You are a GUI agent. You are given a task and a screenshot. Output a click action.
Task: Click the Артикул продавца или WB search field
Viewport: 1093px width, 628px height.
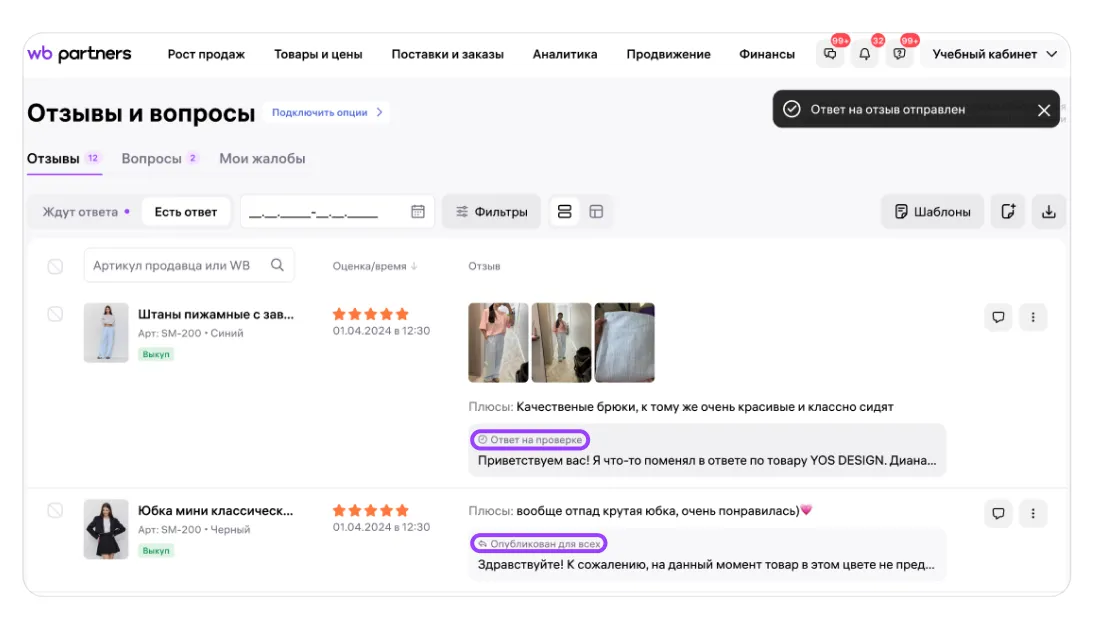coord(177,265)
